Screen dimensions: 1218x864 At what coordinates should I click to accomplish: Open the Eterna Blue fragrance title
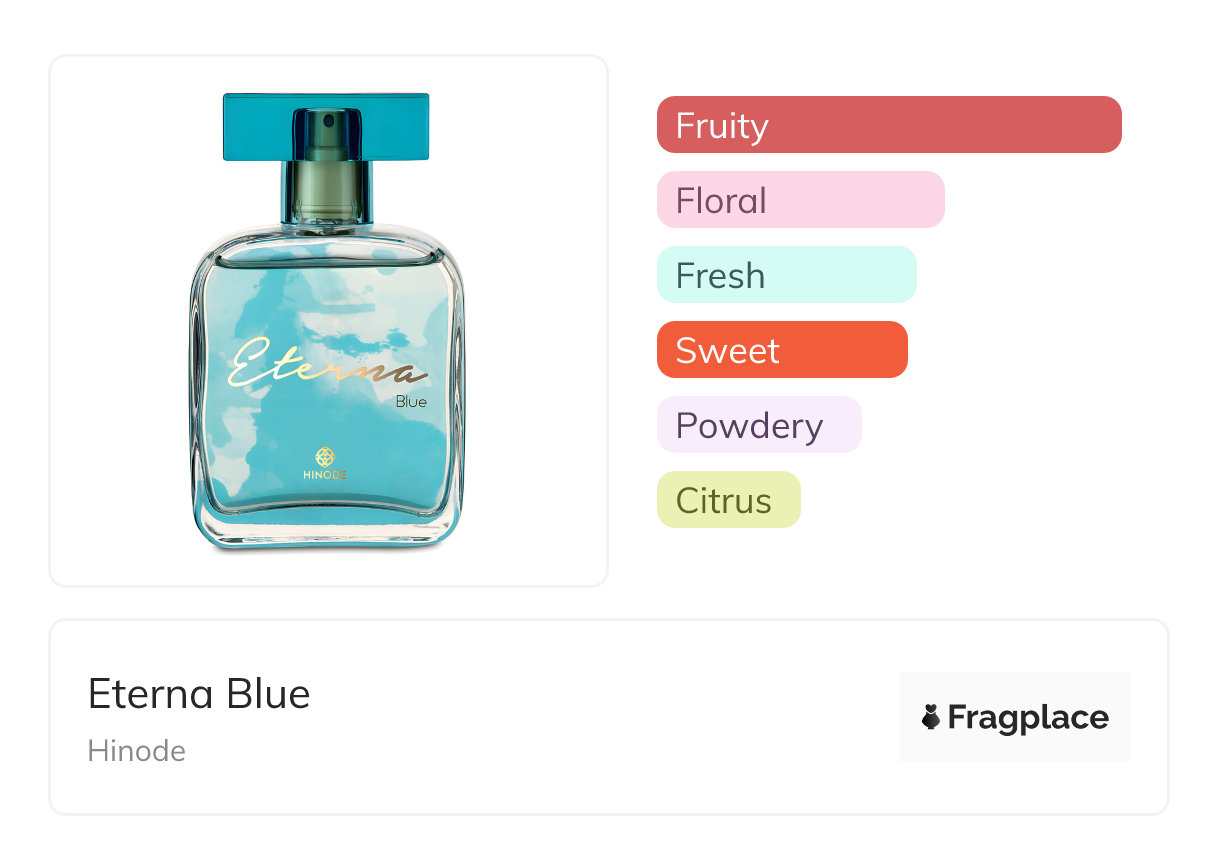[x=199, y=694]
